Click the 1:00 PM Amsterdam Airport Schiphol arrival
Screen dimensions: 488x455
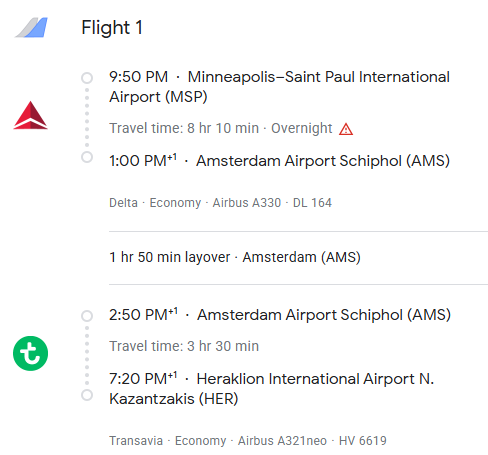pos(279,161)
